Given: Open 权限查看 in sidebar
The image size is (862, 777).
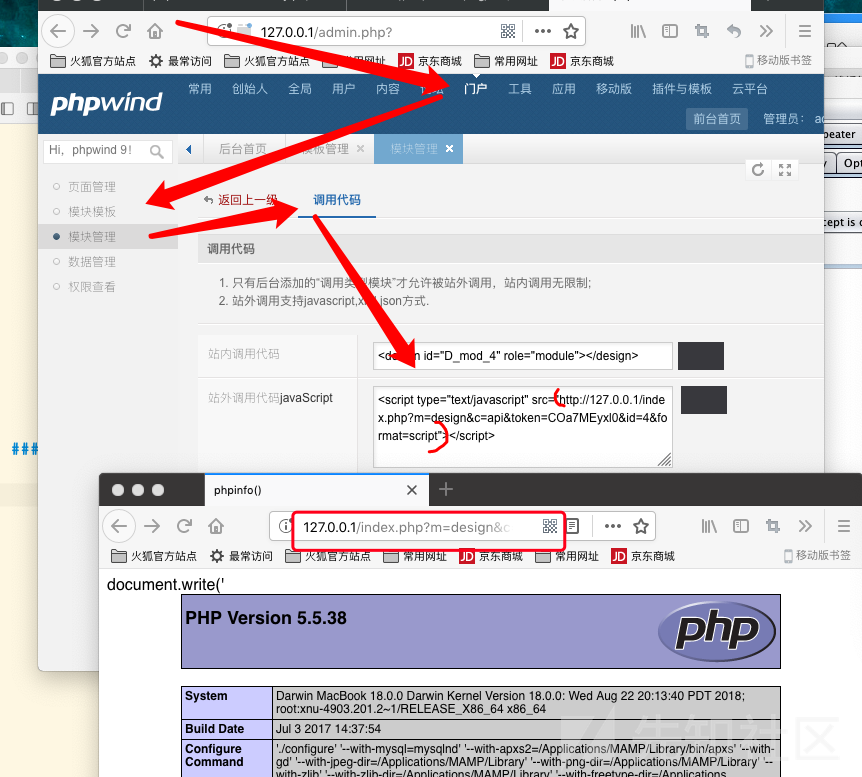Looking at the screenshot, I should [x=91, y=286].
